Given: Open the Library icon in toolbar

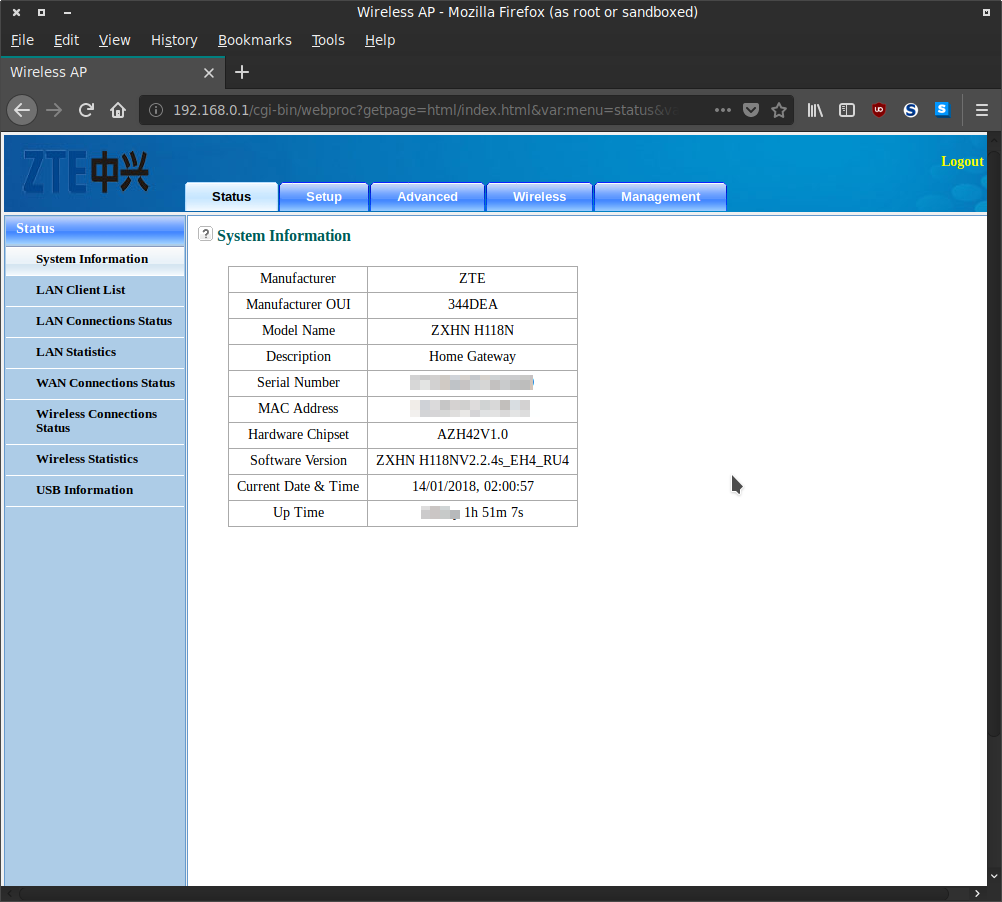Looking at the screenshot, I should tap(816, 110).
